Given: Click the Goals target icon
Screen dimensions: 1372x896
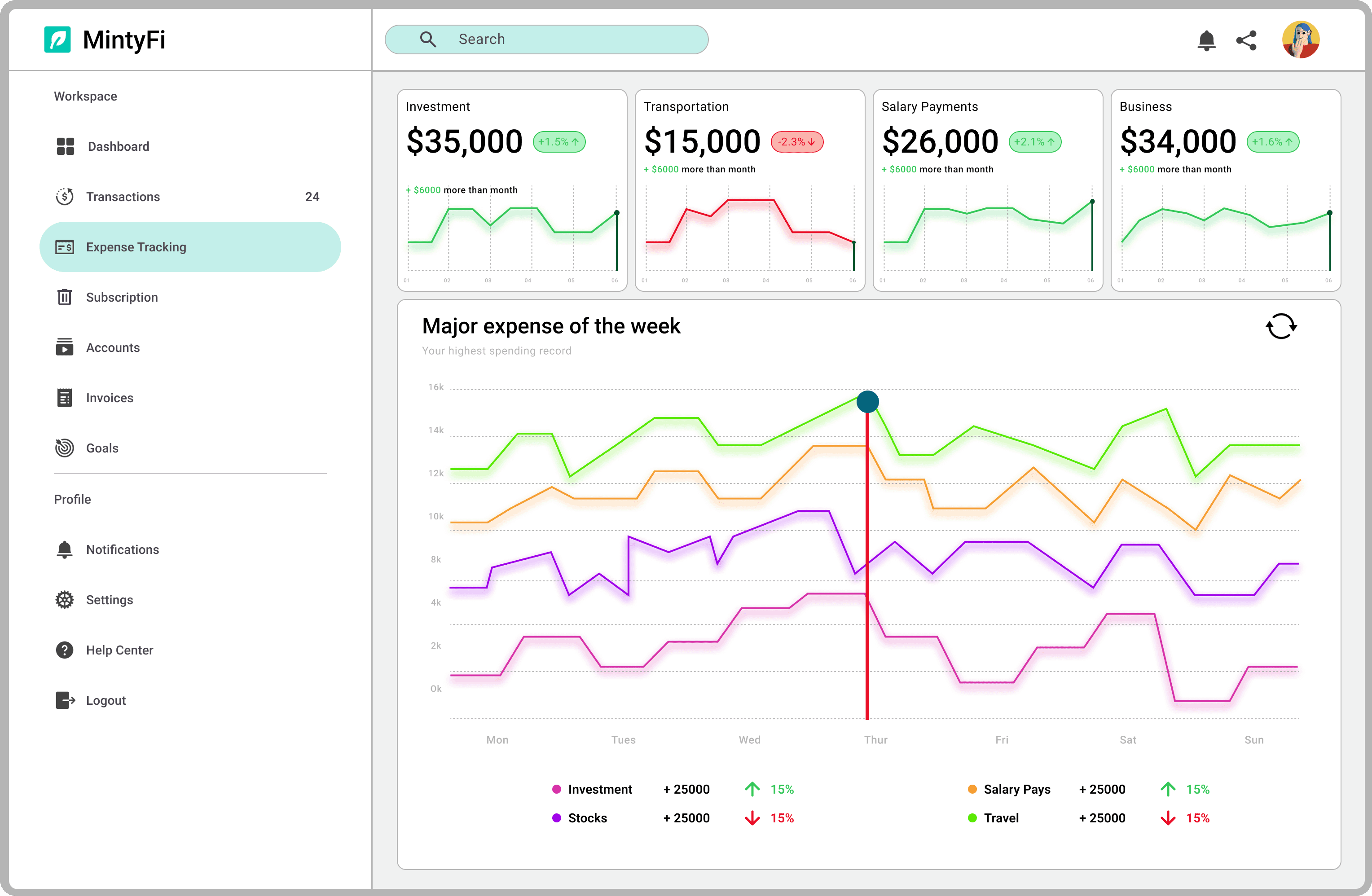Looking at the screenshot, I should (65, 448).
